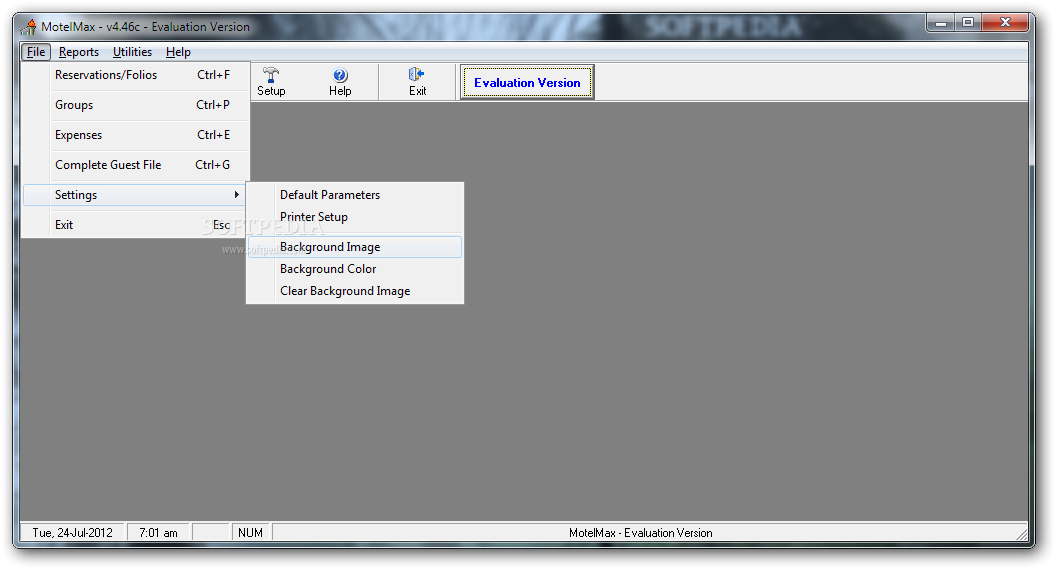
Task: Click status bar text MotelMax - Evaluation Version
Action: point(640,533)
